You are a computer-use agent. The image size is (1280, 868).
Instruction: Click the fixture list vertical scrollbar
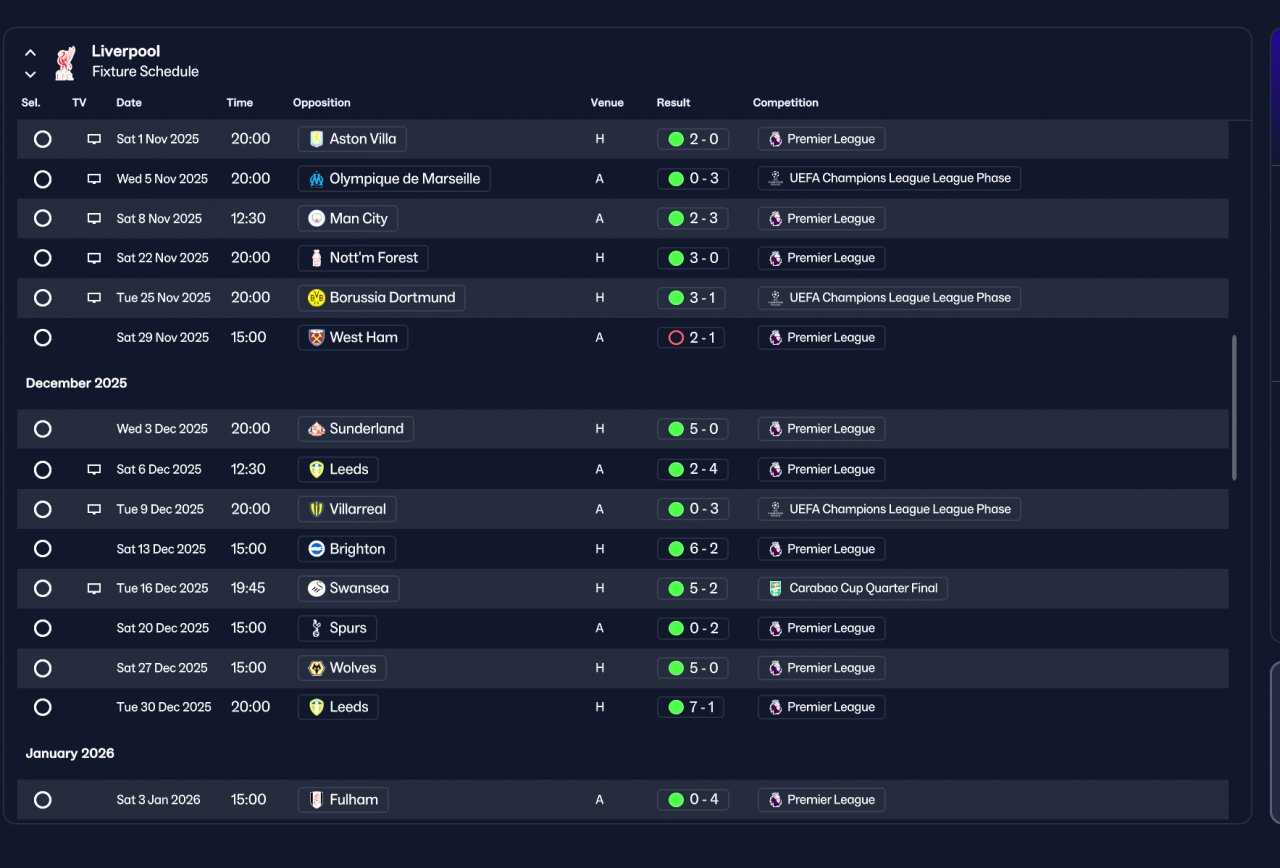[1234, 407]
